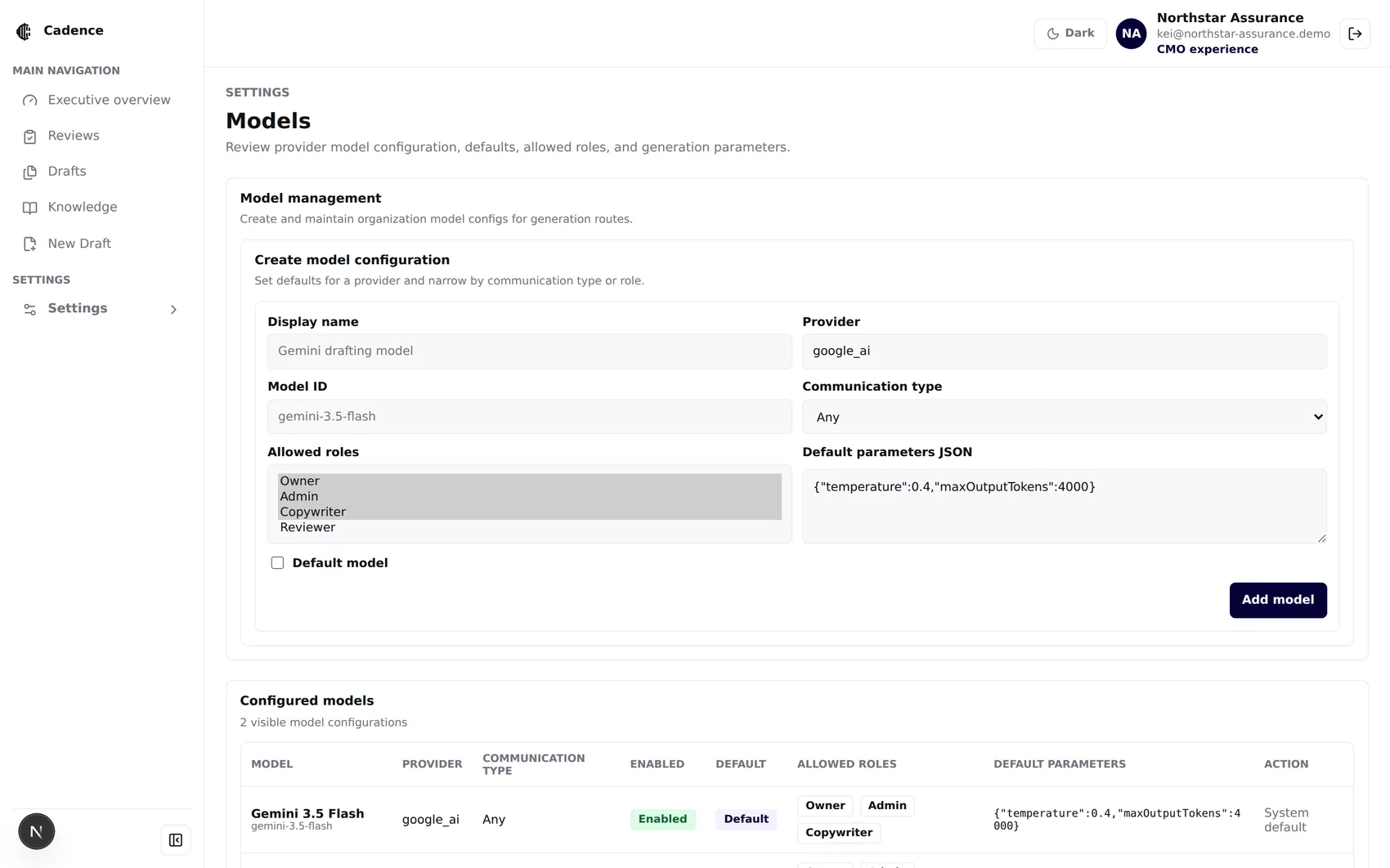Click the ACTION column header

[1285, 764]
